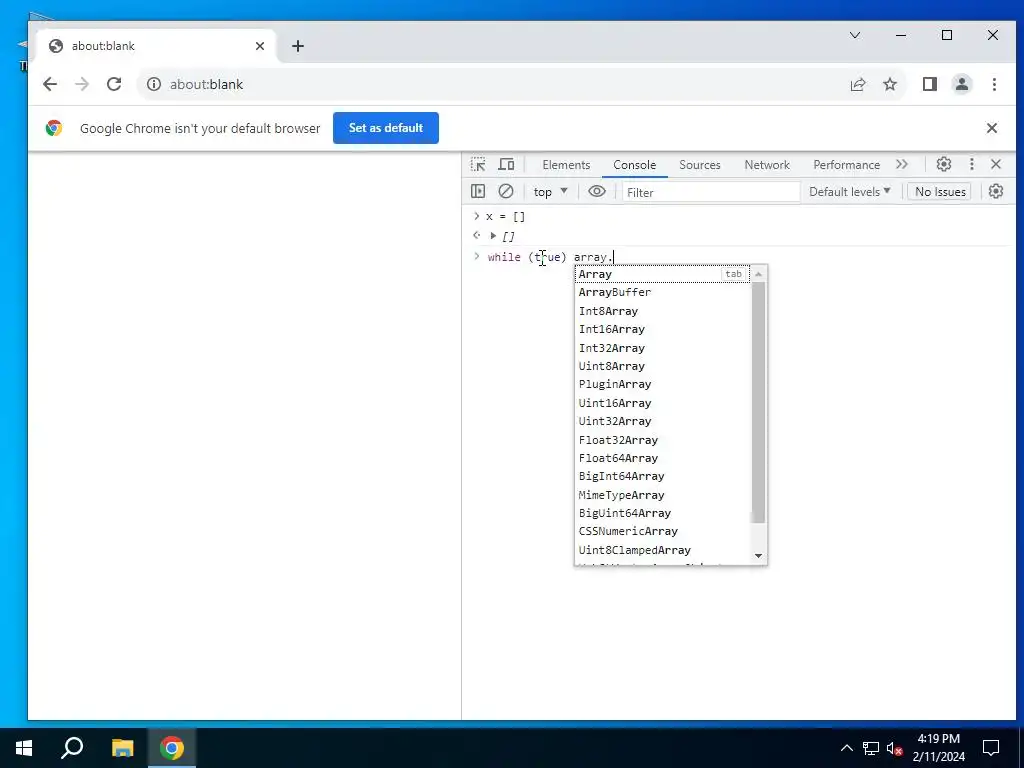The width and height of the screenshot is (1024, 768).
Task: Click Chrome icon in taskbar
Action: [x=172, y=748]
